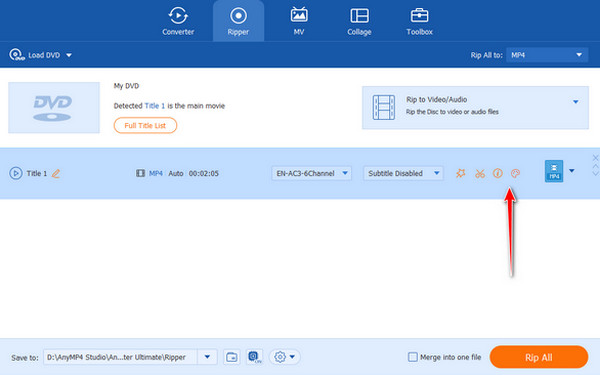
Task: Click the My DVD title text
Action: [126, 86]
